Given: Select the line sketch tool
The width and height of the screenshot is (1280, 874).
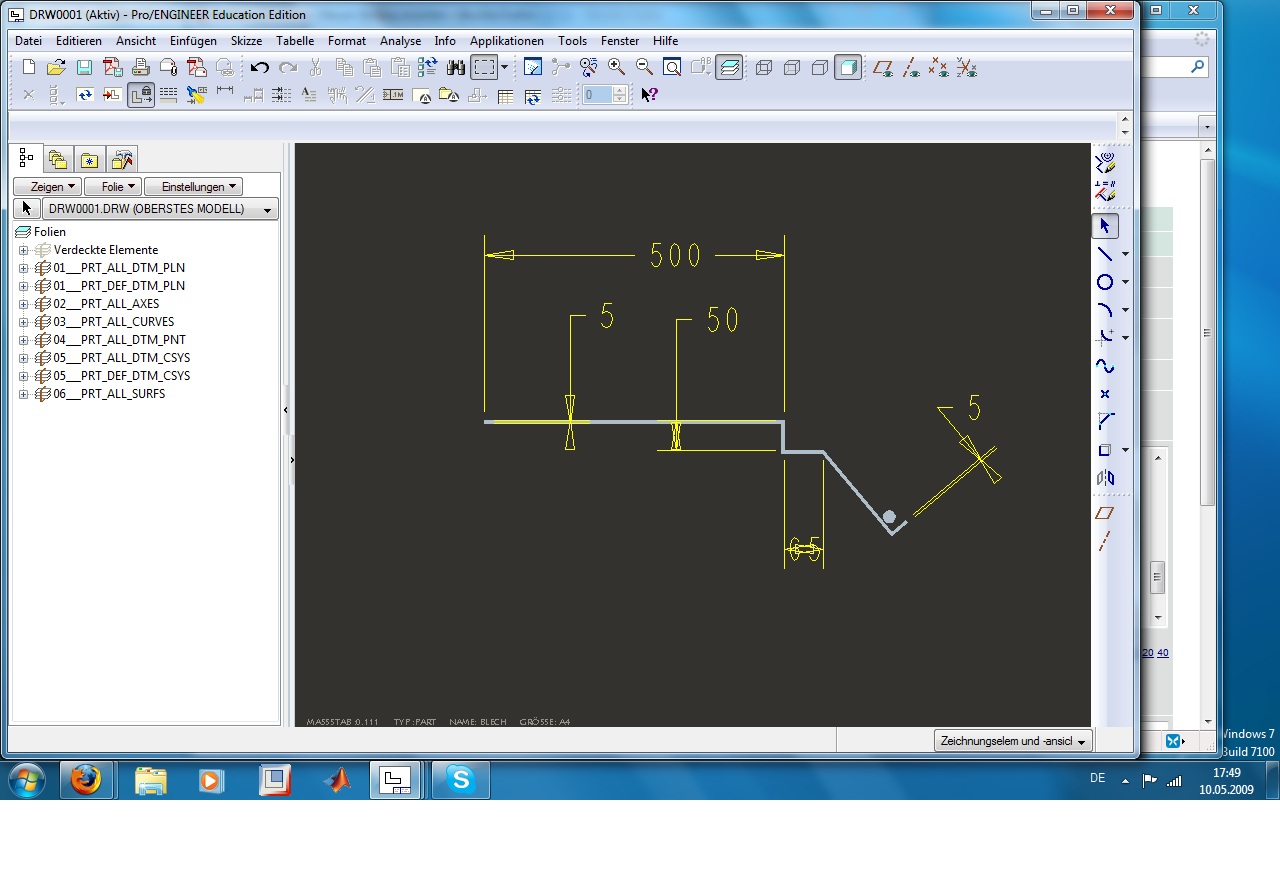Looking at the screenshot, I should coord(1105,254).
